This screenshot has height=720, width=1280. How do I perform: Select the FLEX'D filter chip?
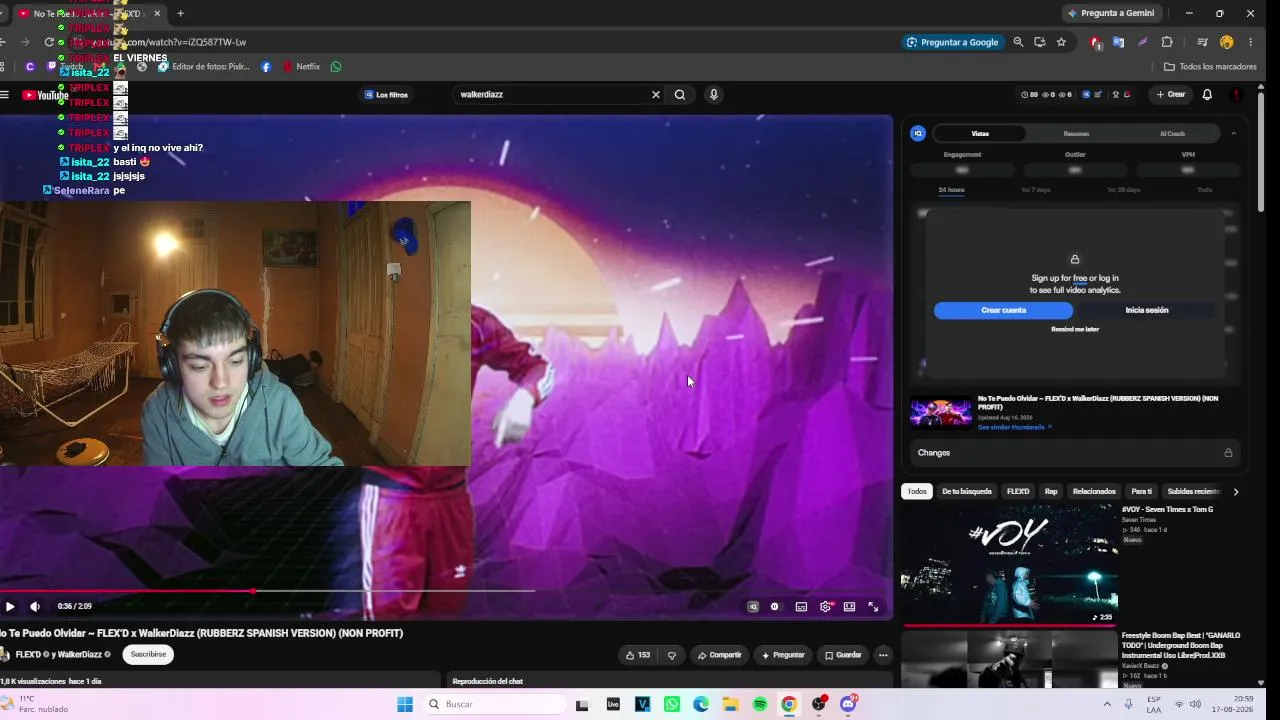[x=1018, y=492]
